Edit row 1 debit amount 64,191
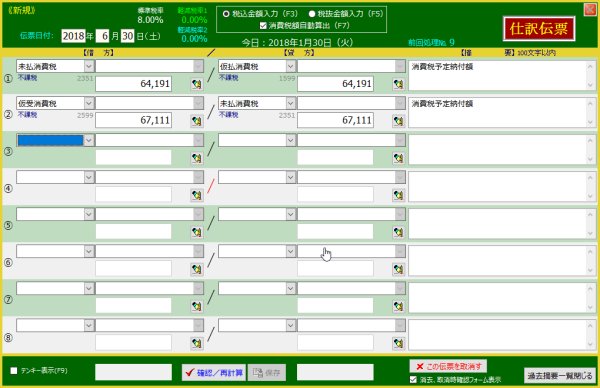 coord(133,84)
